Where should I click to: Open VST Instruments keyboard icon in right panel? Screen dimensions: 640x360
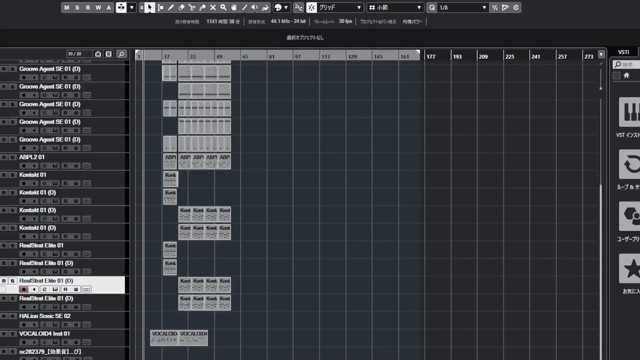tap(630, 112)
